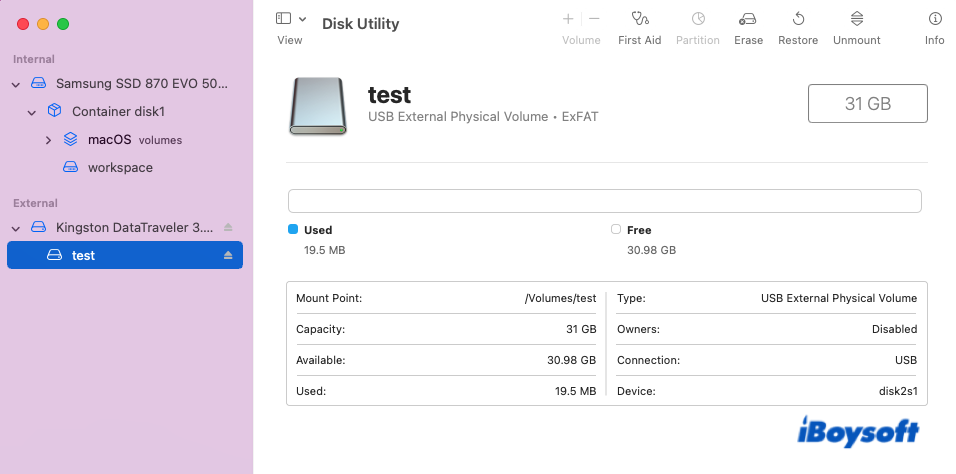The width and height of the screenshot is (956, 474).
Task: Collapse the Kingston DataTraveler tree
Action: [x=16, y=228]
